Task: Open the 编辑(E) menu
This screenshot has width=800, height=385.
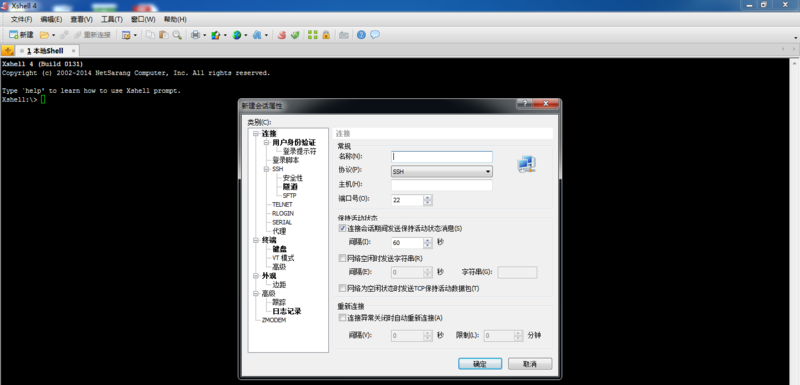Action: pos(52,19)
